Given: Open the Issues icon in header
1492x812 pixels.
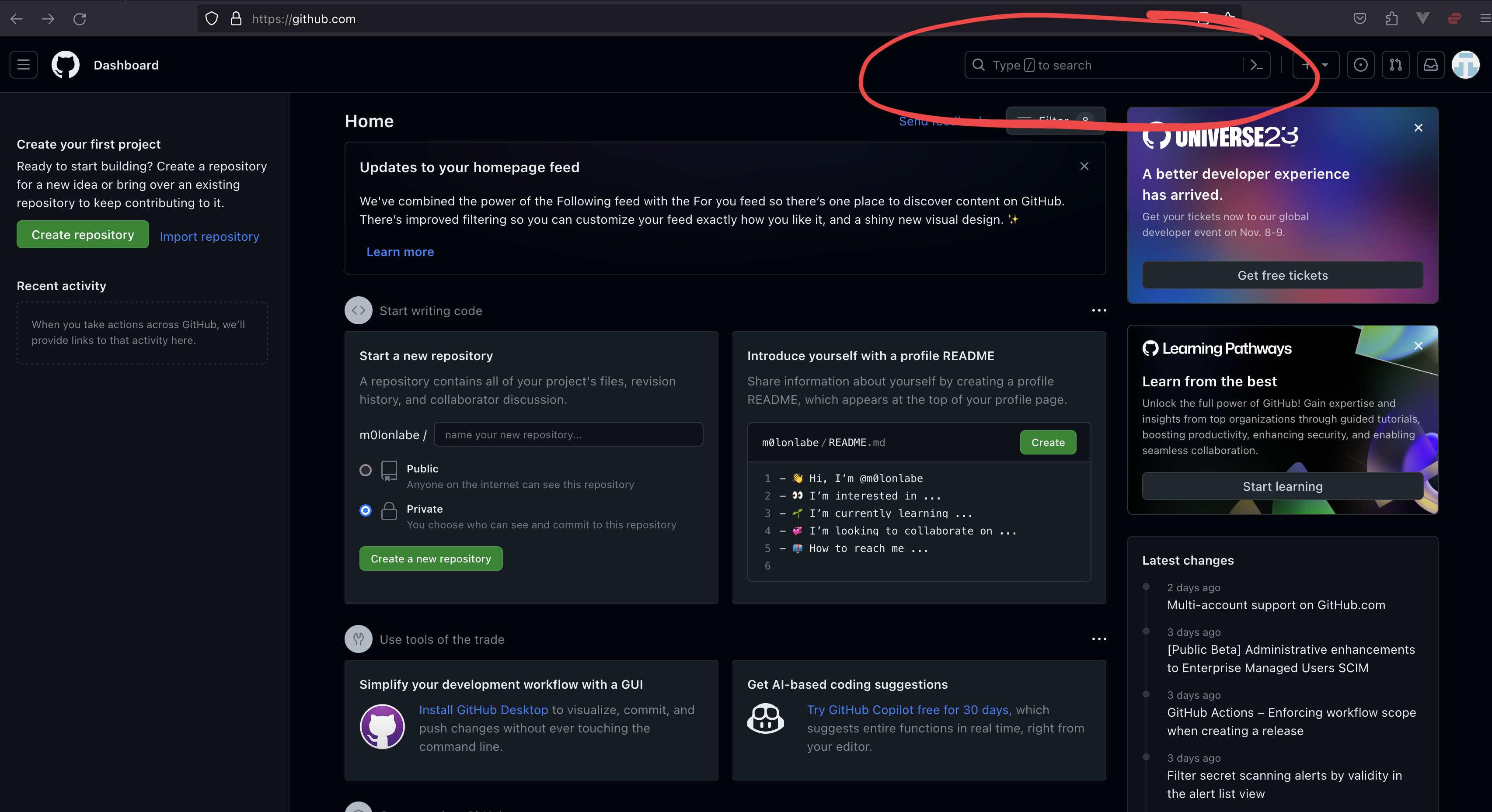Looking at the screenshot, I should pos(1360,65).
